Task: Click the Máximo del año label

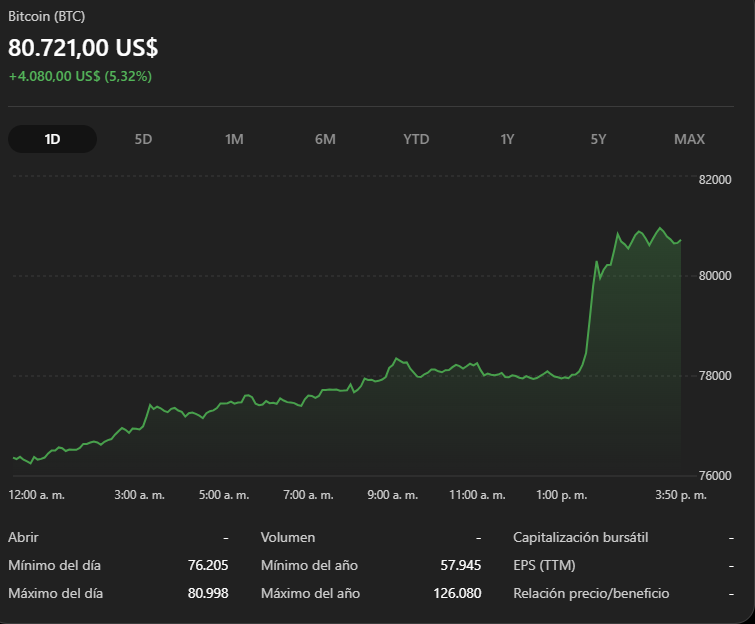Action: (x=311, y=593)
